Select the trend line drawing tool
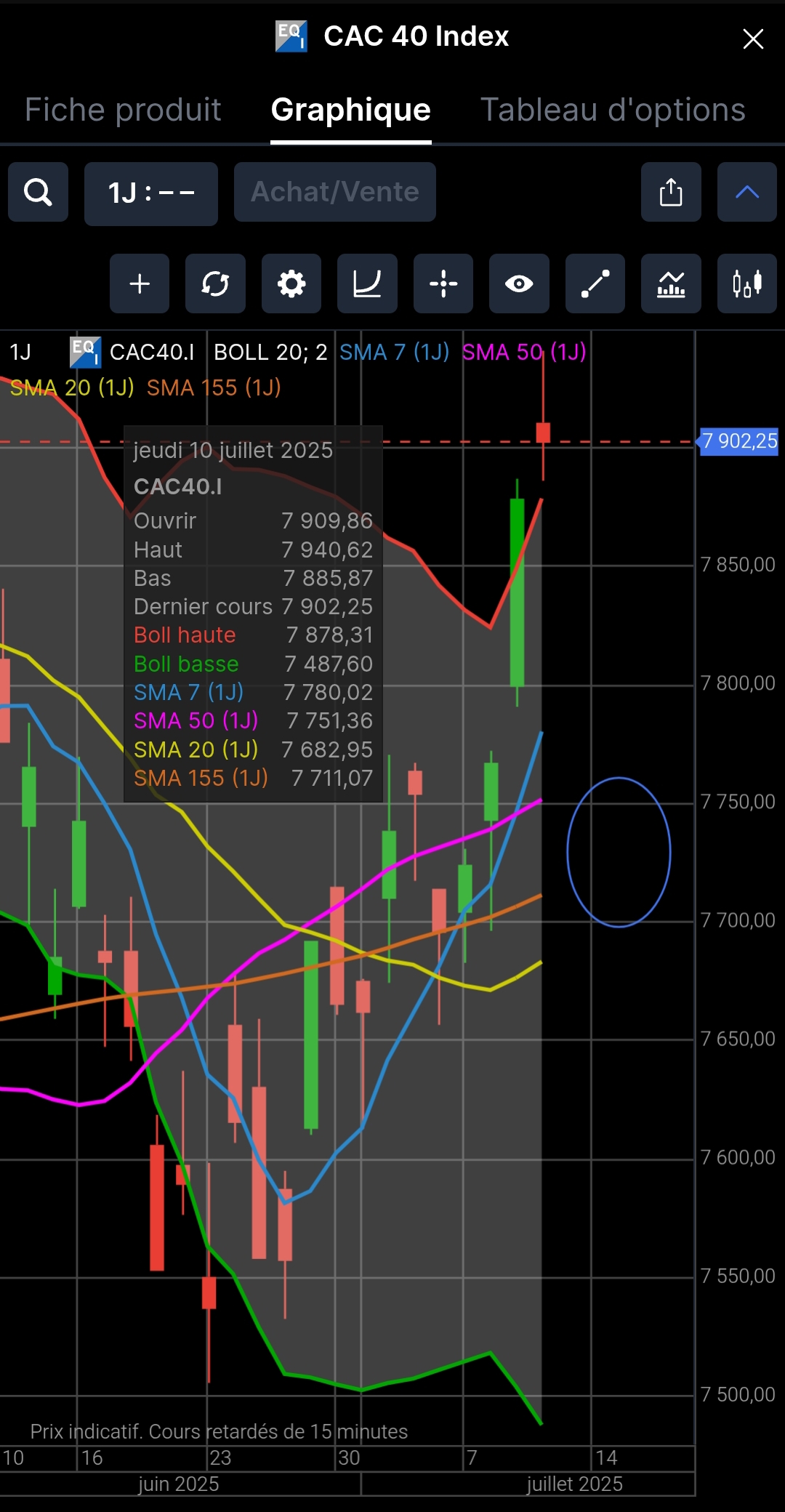Image resolution: width=785 pixels, height=1512 pixels. [595, 283]
